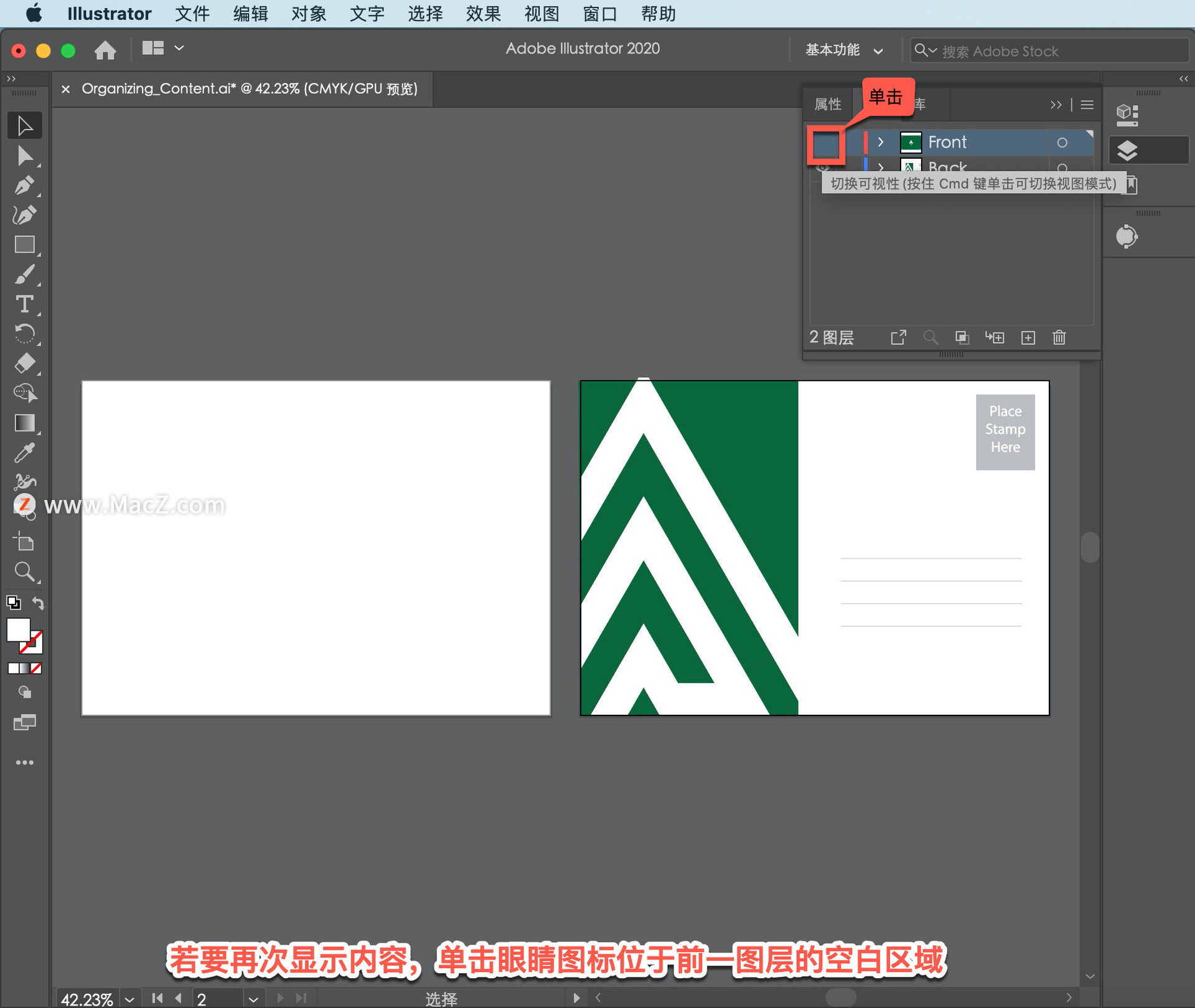Open the 基本功能 workspace dropdown
Screen dimensions: 1195x1008
(x=844, y=50)
